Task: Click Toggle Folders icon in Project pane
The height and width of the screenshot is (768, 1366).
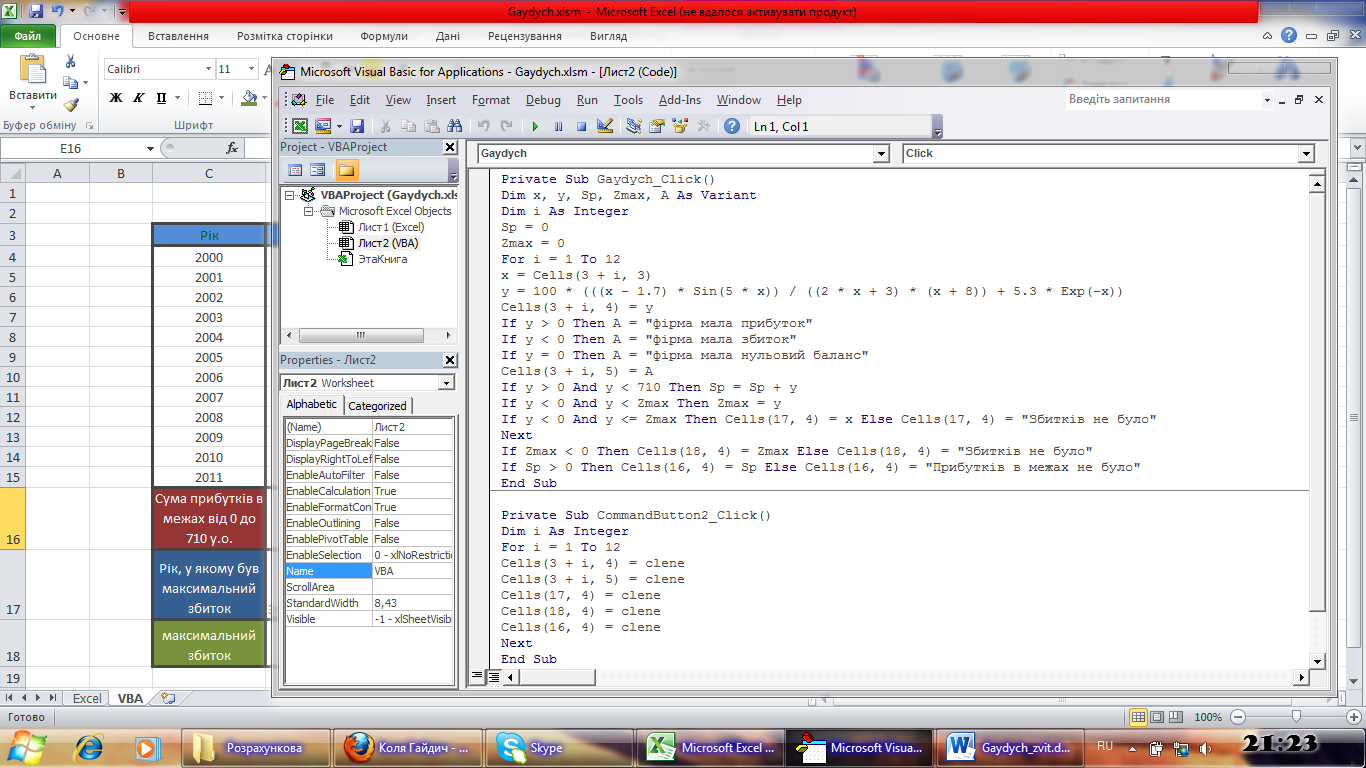Action: (x=346, y=170)
